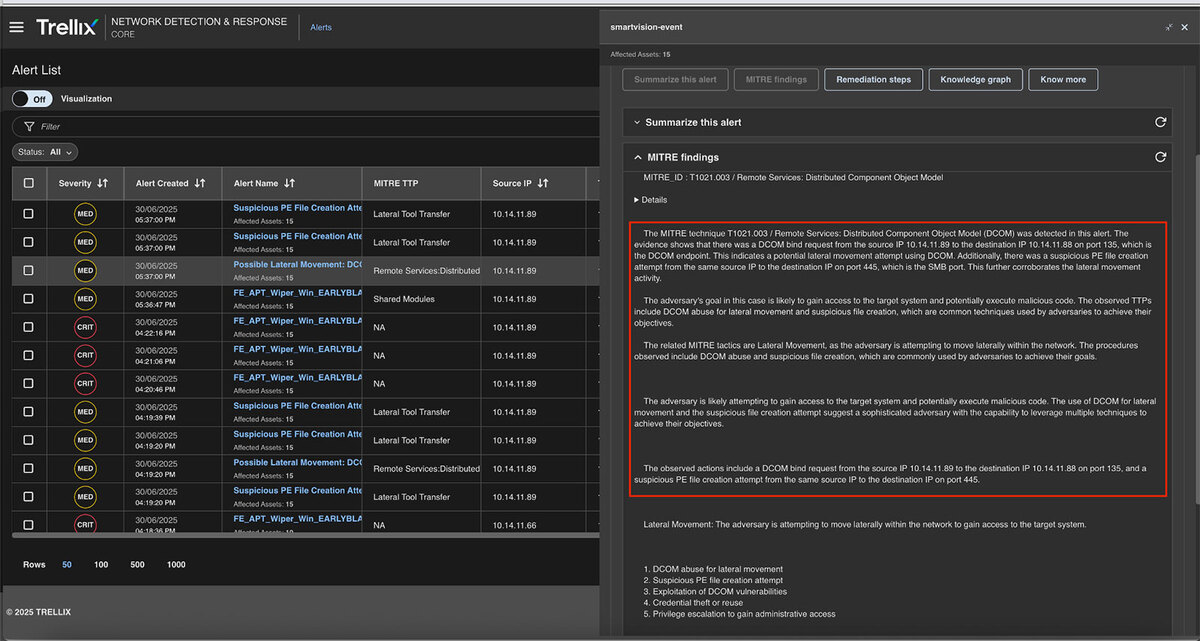Collapse the MITRE findings section
This screenshot has width=1200, height=641.
coord(637,157)
